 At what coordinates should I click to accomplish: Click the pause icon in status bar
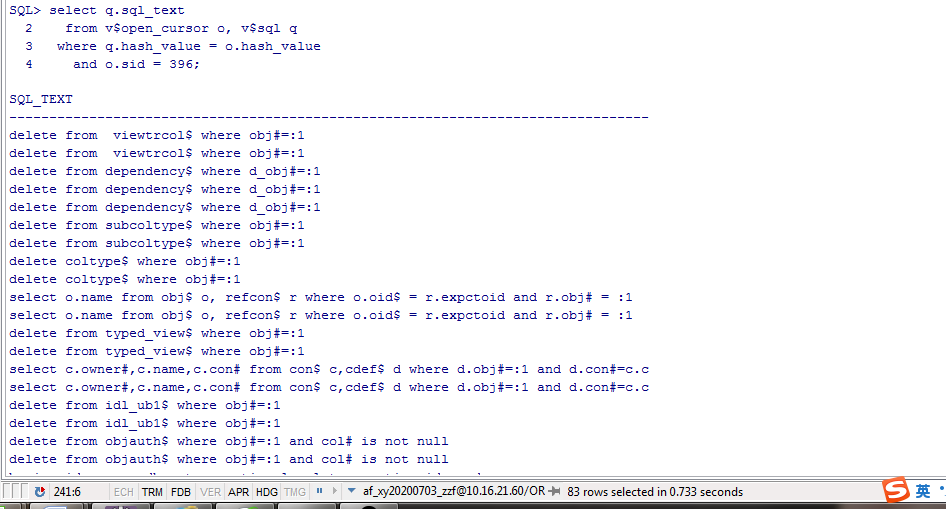pyautogui.click(x=319, y=492)
